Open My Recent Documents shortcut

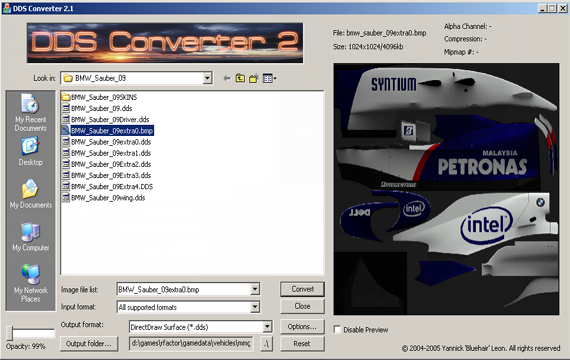pos(31,112)
